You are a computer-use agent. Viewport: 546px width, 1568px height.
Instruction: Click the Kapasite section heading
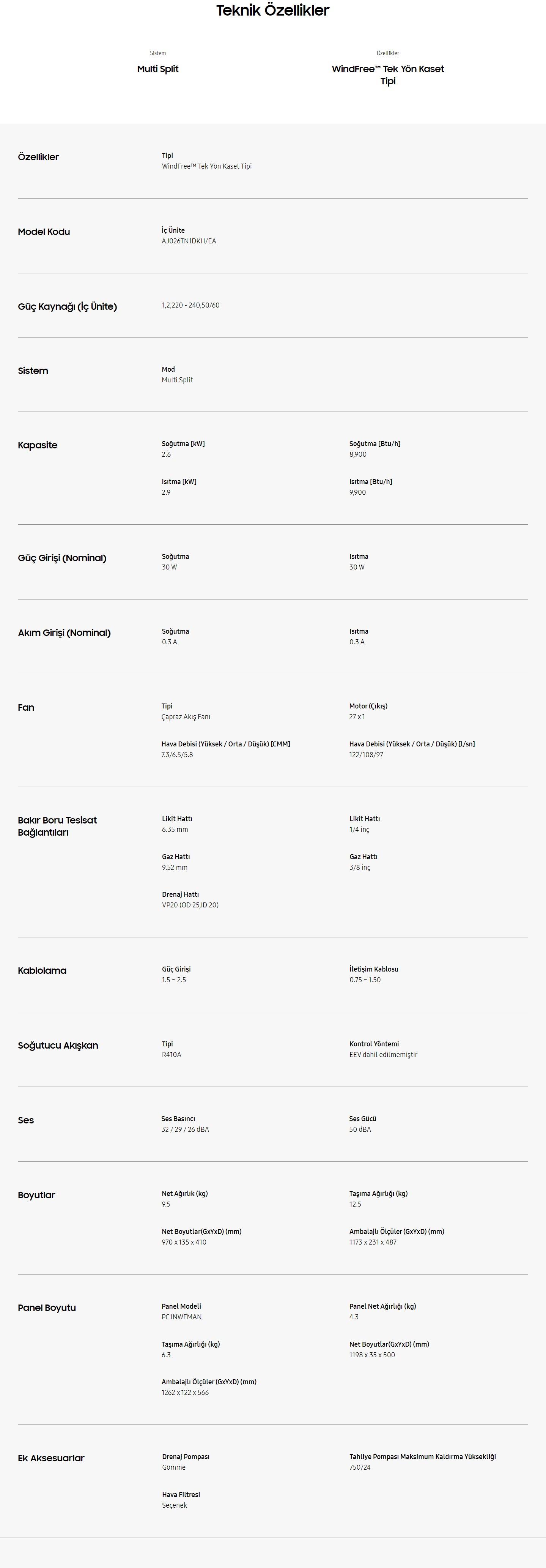pos(38,446)
